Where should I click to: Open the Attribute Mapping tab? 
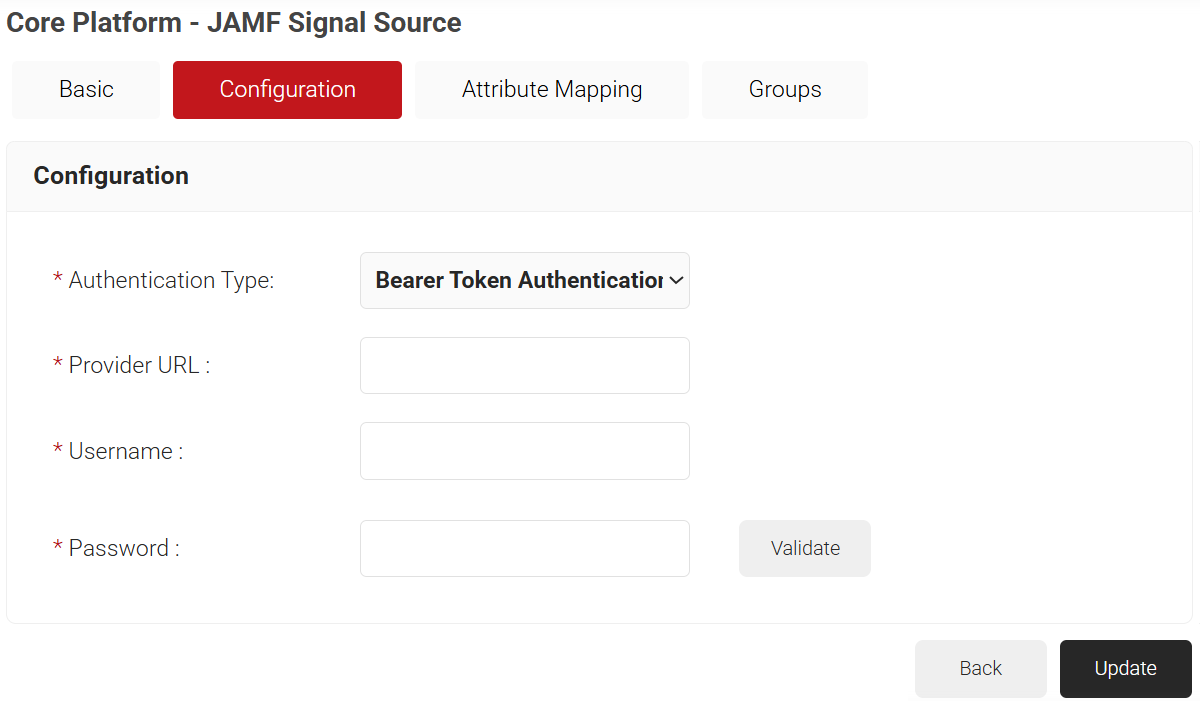[552, 90]
